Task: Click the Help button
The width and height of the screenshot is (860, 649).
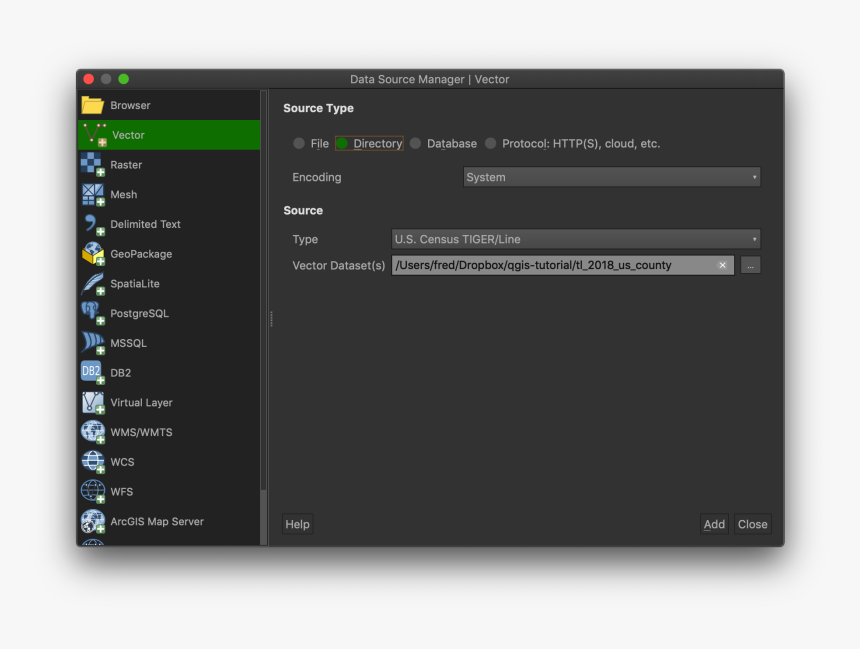Action: pos(297,524)
